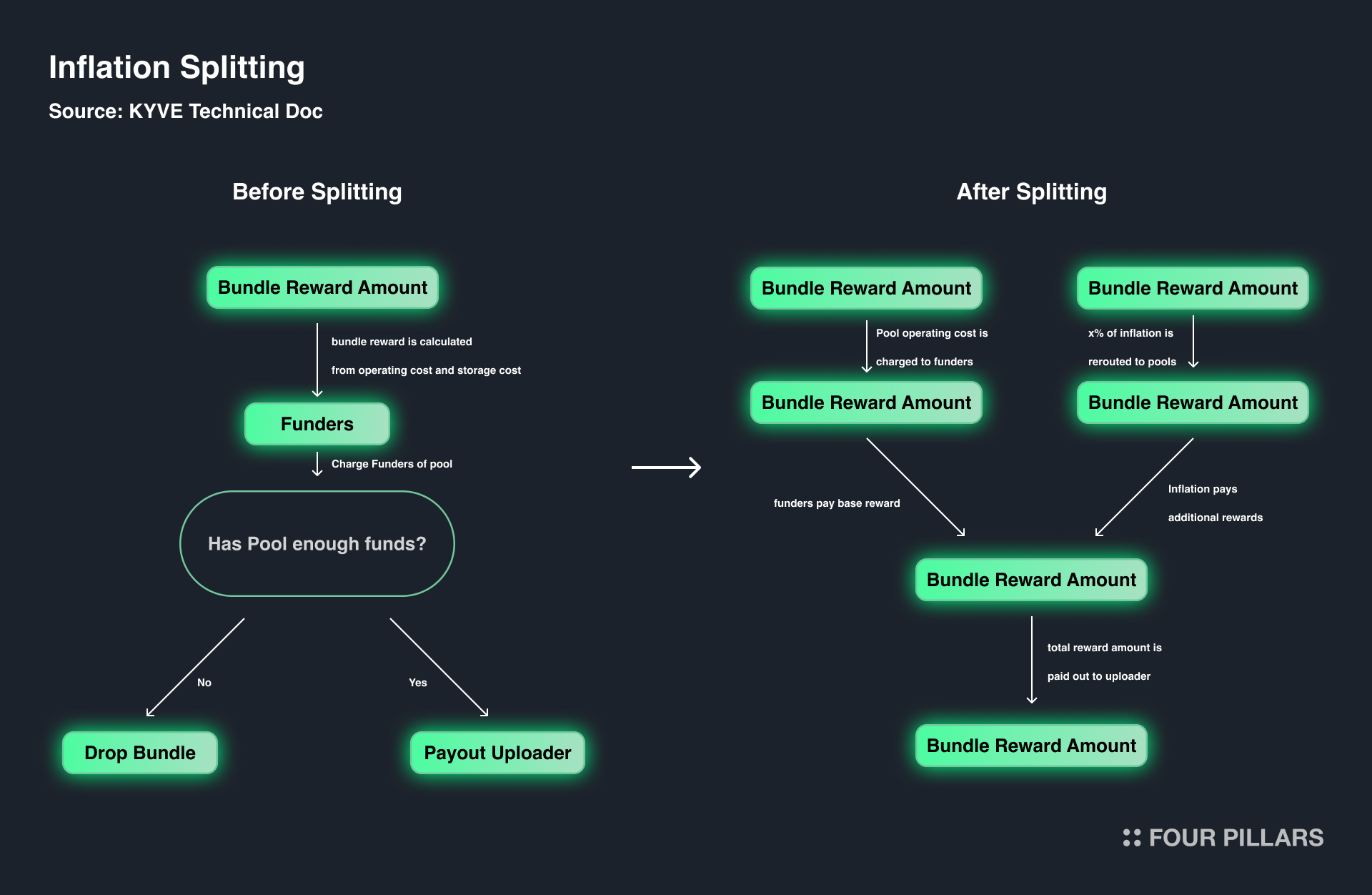Click the "No" branch label

coord(204,683)
